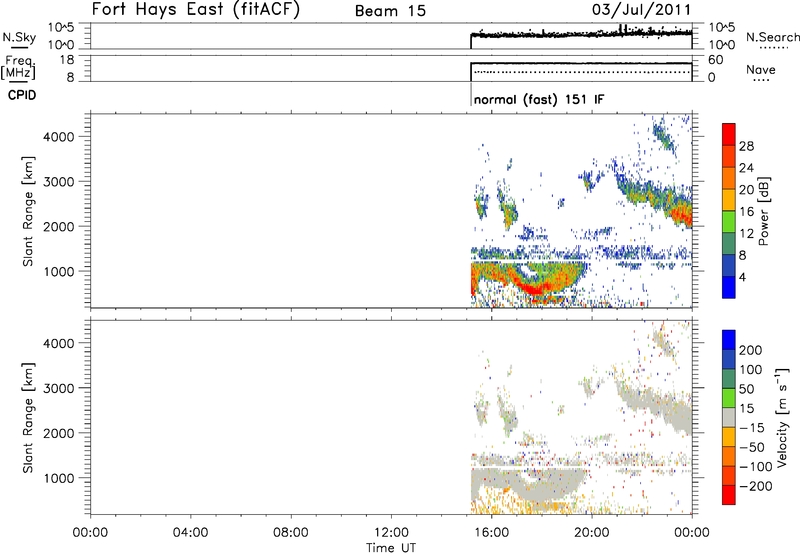The height and width of the screenshot is (554, 800).
Task: Click the '18' frequency axis tick label
Action: click(x=66, y=60)
